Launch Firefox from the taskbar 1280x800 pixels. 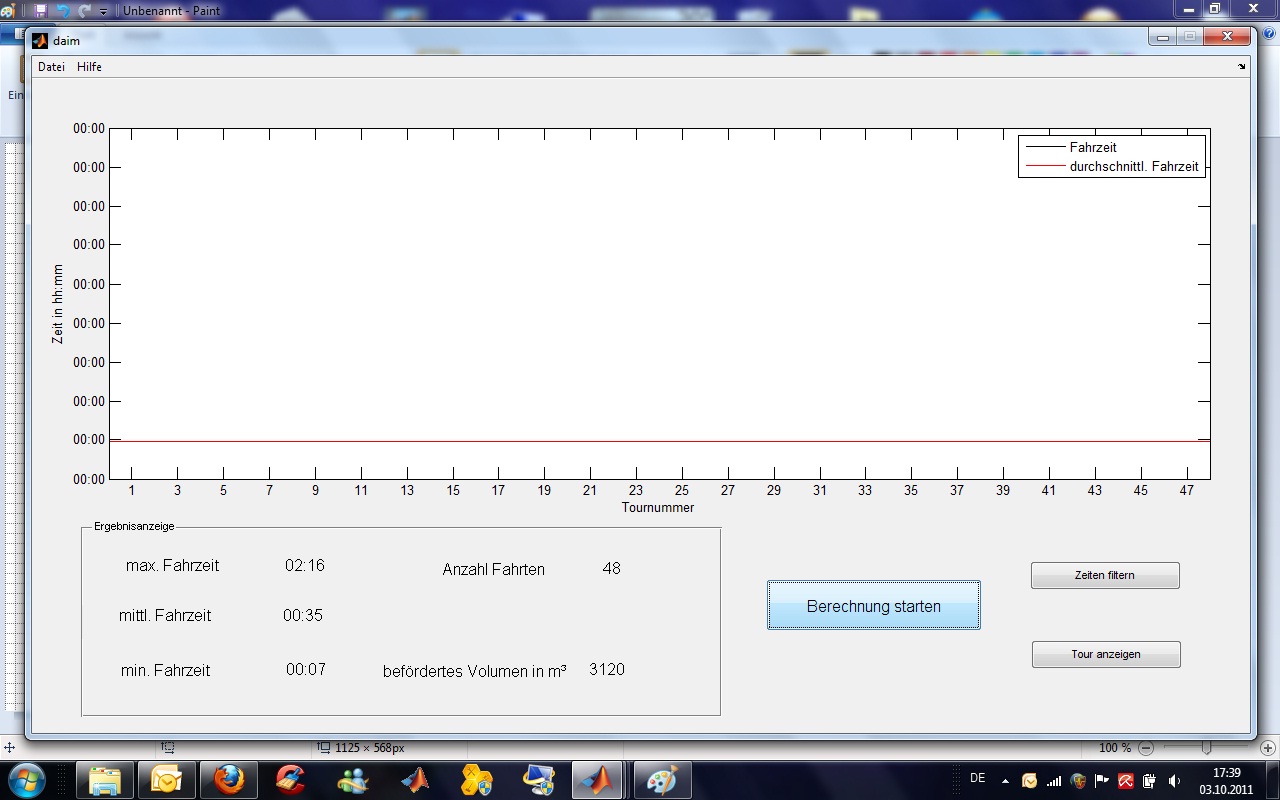[x=229, y=779]
